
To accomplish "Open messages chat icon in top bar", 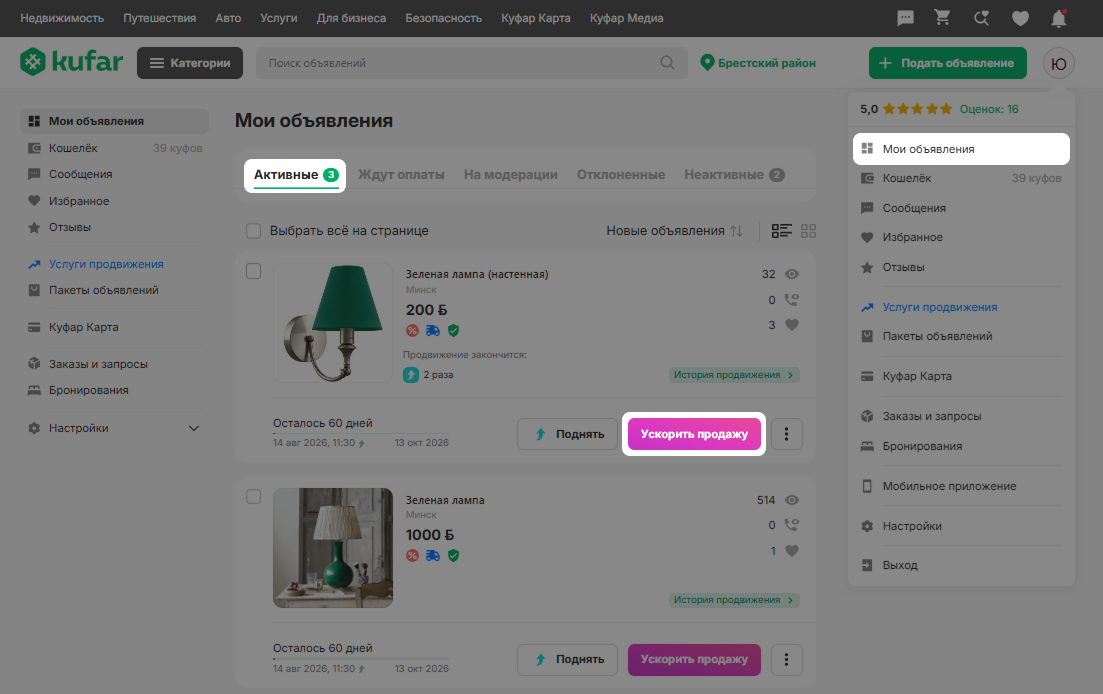I will 905,18.
